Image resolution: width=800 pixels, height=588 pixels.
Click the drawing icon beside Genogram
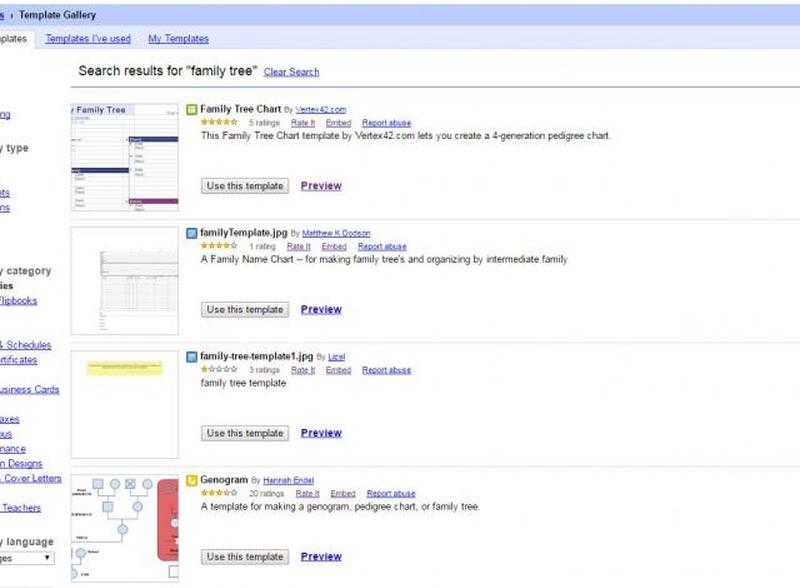click(x=190, y=480)
